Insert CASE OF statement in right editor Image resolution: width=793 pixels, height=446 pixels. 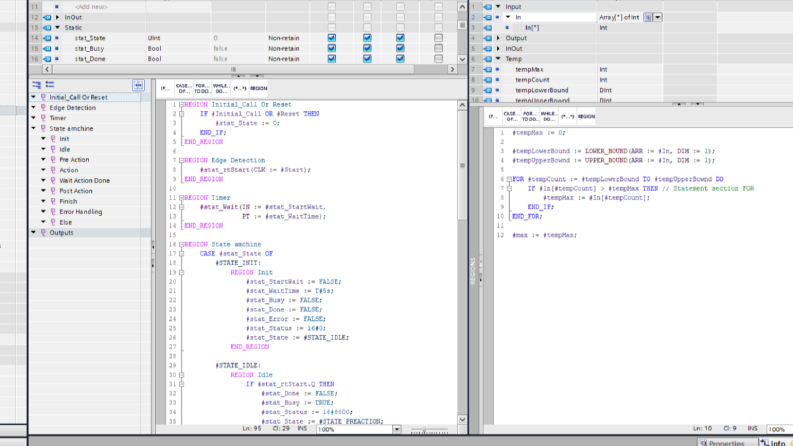(511, 117)
